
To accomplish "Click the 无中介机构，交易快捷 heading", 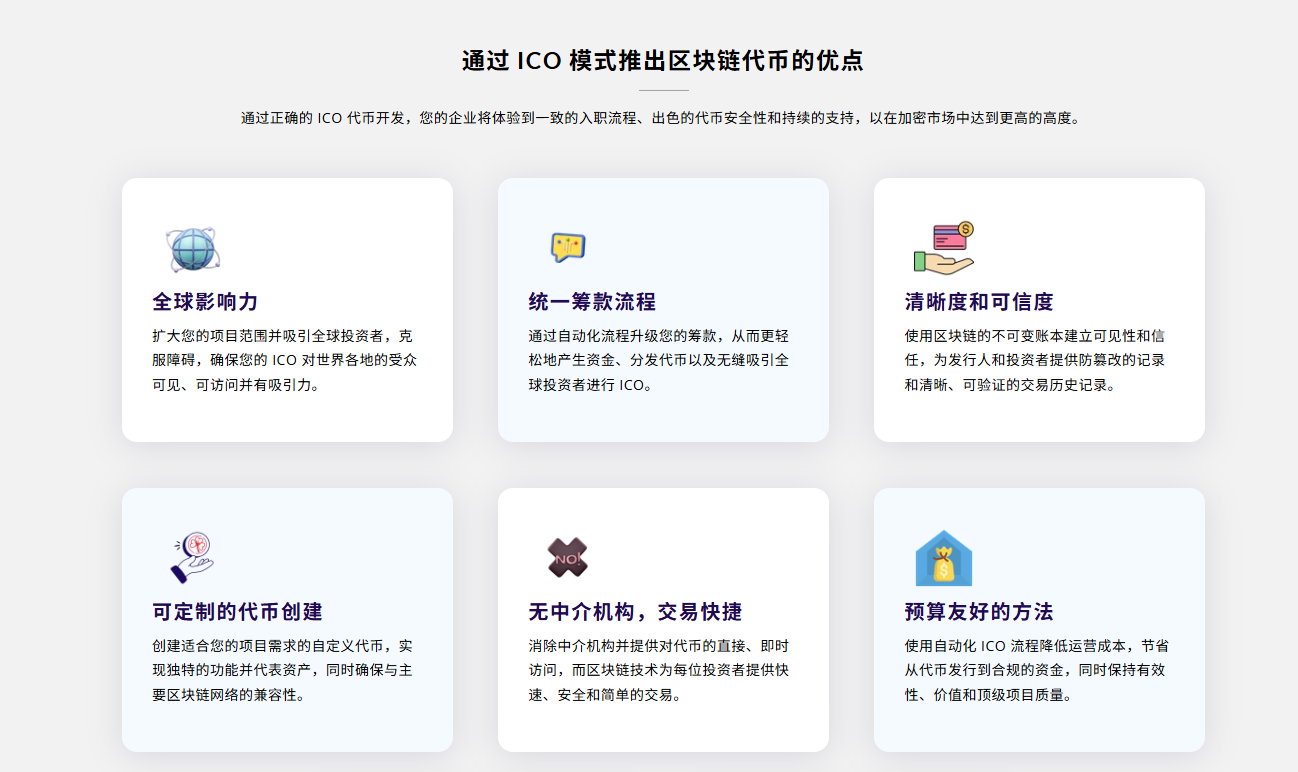I will point(635,612).
